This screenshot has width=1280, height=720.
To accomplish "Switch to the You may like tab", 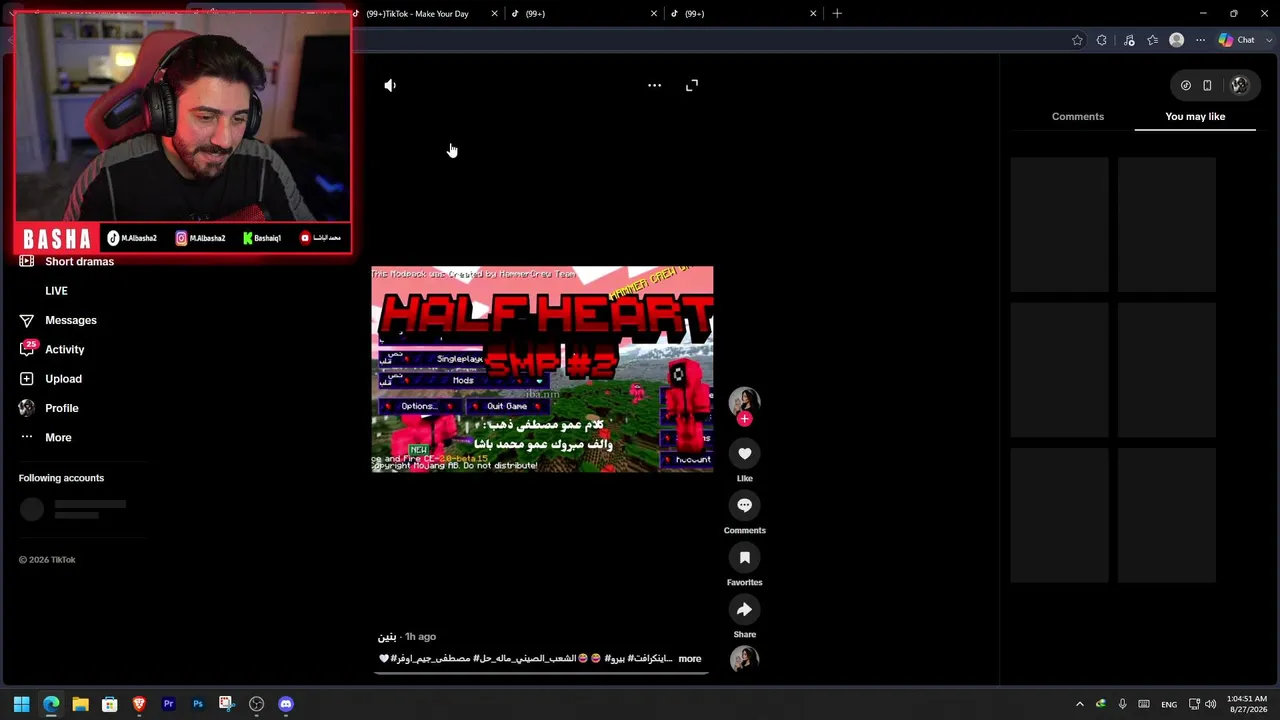I will coord(1195,117).
